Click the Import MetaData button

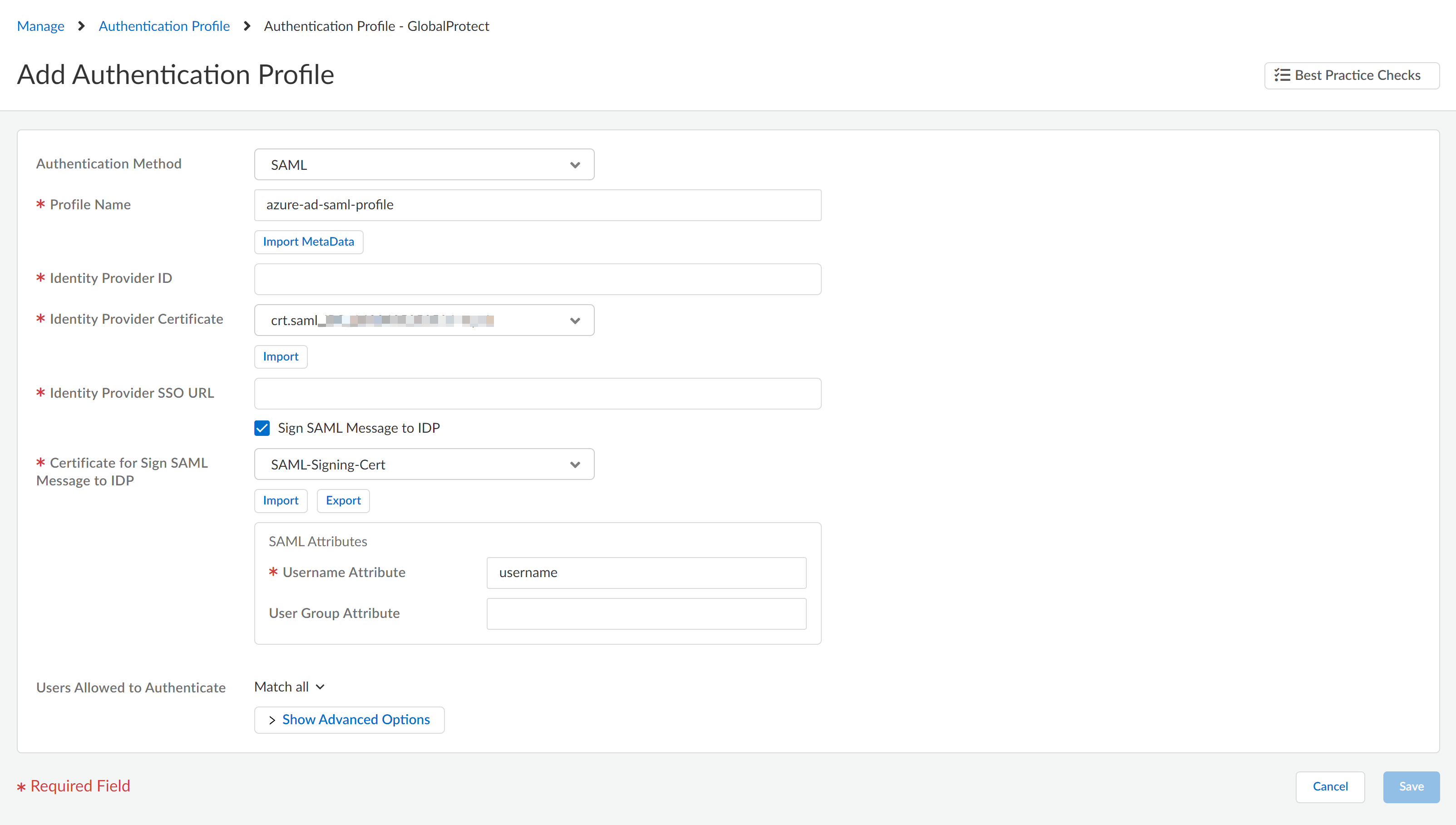pyautogui.click(x=308, y=242)
